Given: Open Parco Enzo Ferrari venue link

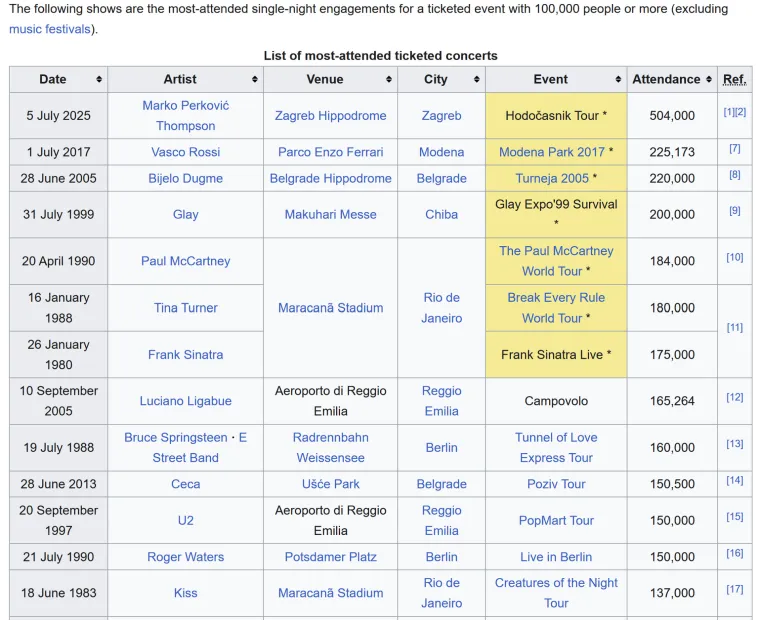Looking at the screenshot, I should pos(331,152).
